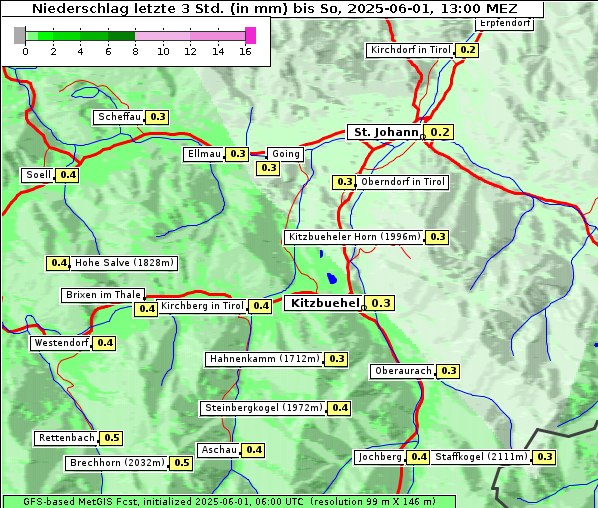The height and width of the screenshot is (508, 598).
Task: Click the Brixen im Thale label
Action: [x=103, y=296]
